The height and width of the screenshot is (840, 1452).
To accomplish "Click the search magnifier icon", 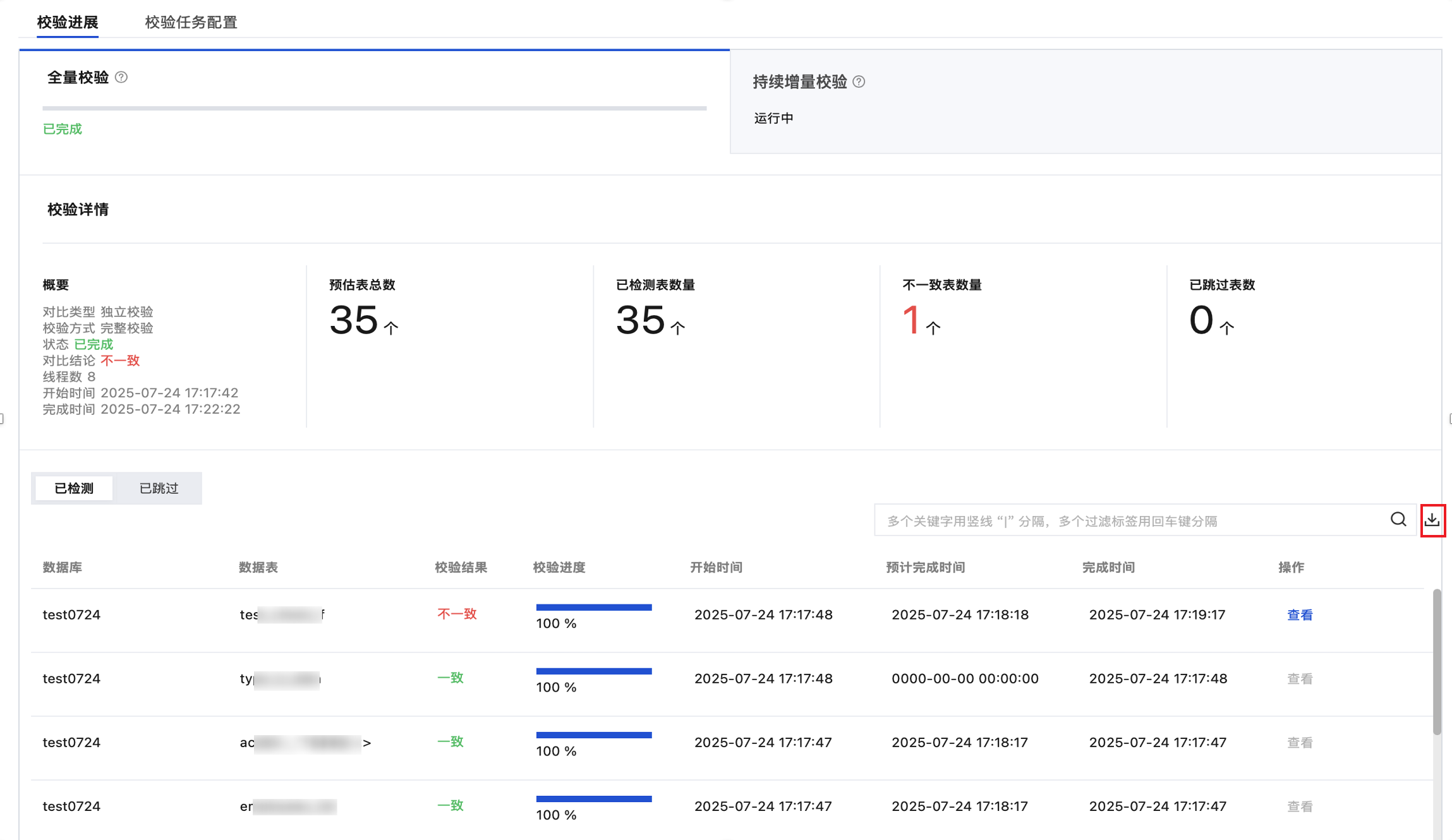I will pyautogui.click(x=1398, y=520).
